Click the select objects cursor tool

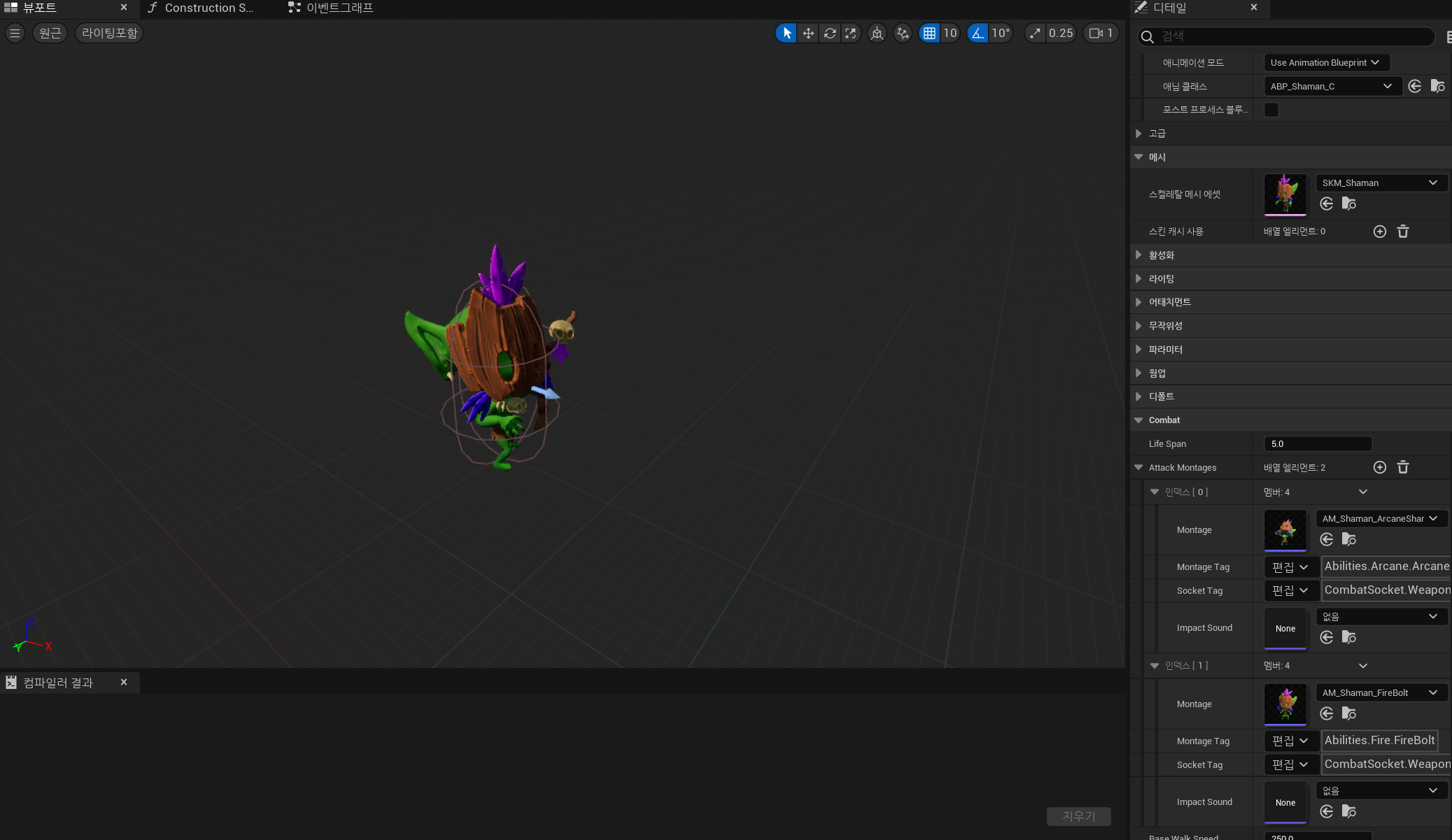(x=787, y=33)
